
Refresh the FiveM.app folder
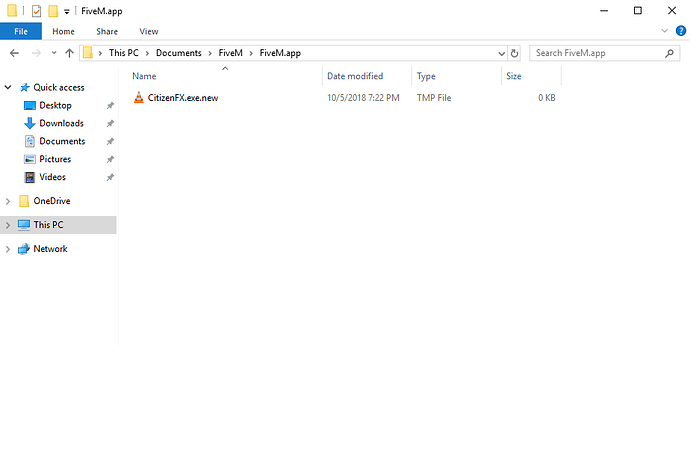tap(514, 53)
